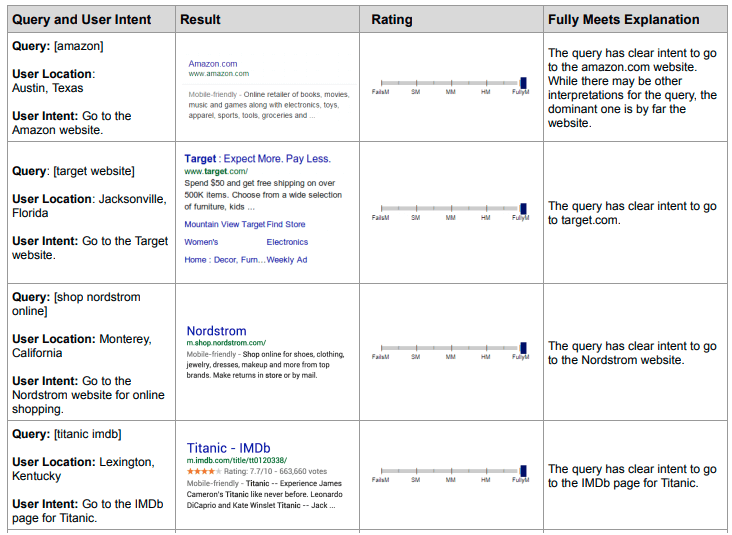Open the Target: Expect More. Pay Less. link
Image resolution: width=732 pixels, height=535 pixels.
(257, 159)
